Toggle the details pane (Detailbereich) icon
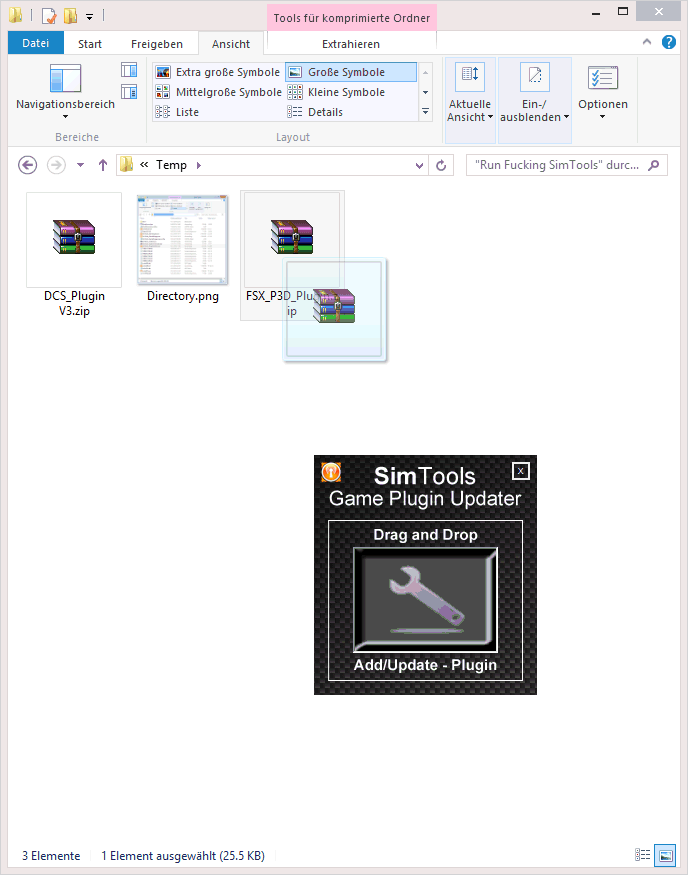Image resolution: width=688 pixels, height=875 pixels. pos(129,92)
